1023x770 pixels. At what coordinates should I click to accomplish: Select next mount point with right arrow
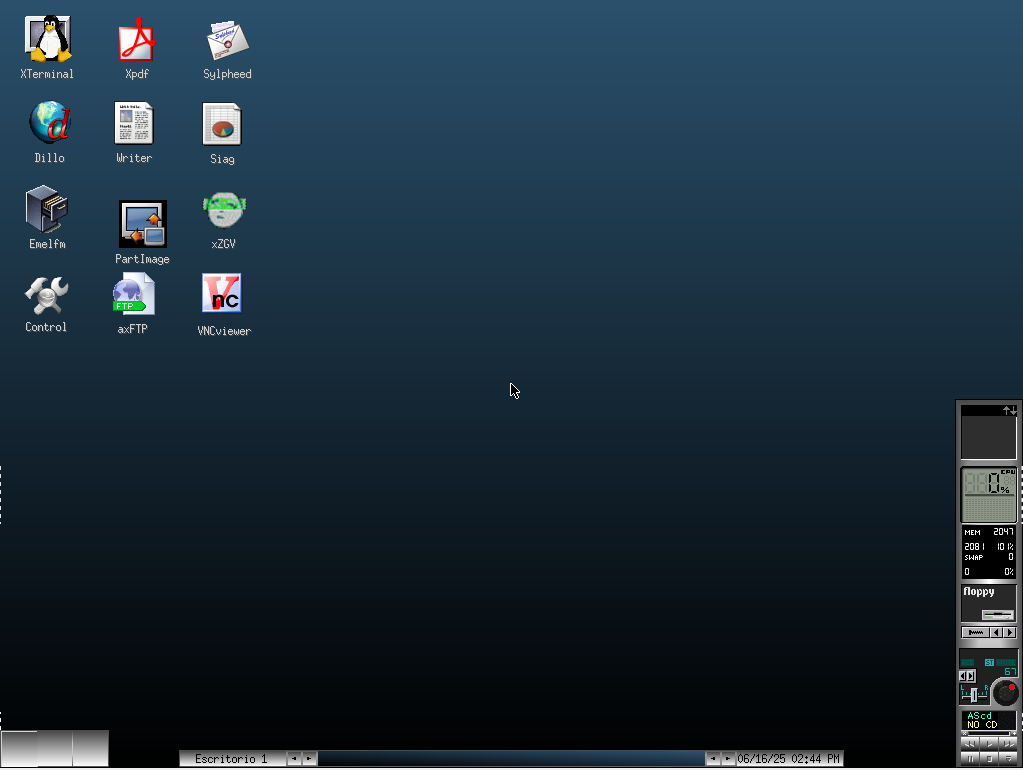coord(1010,632)
